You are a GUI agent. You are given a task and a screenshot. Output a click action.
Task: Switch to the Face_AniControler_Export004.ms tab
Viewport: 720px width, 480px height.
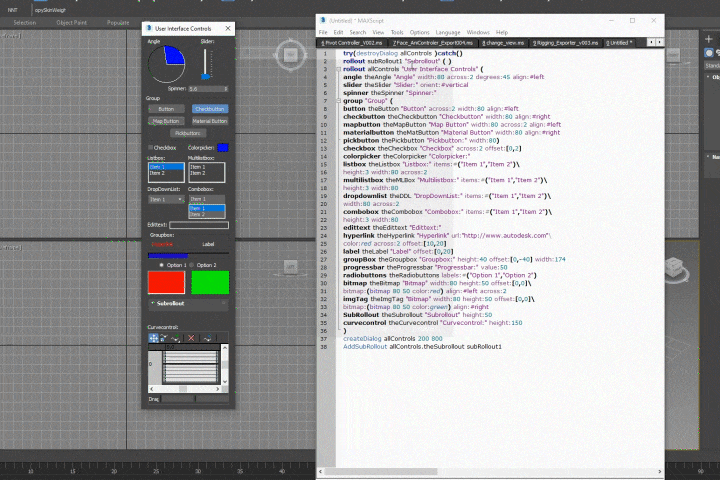coord(433,43)
